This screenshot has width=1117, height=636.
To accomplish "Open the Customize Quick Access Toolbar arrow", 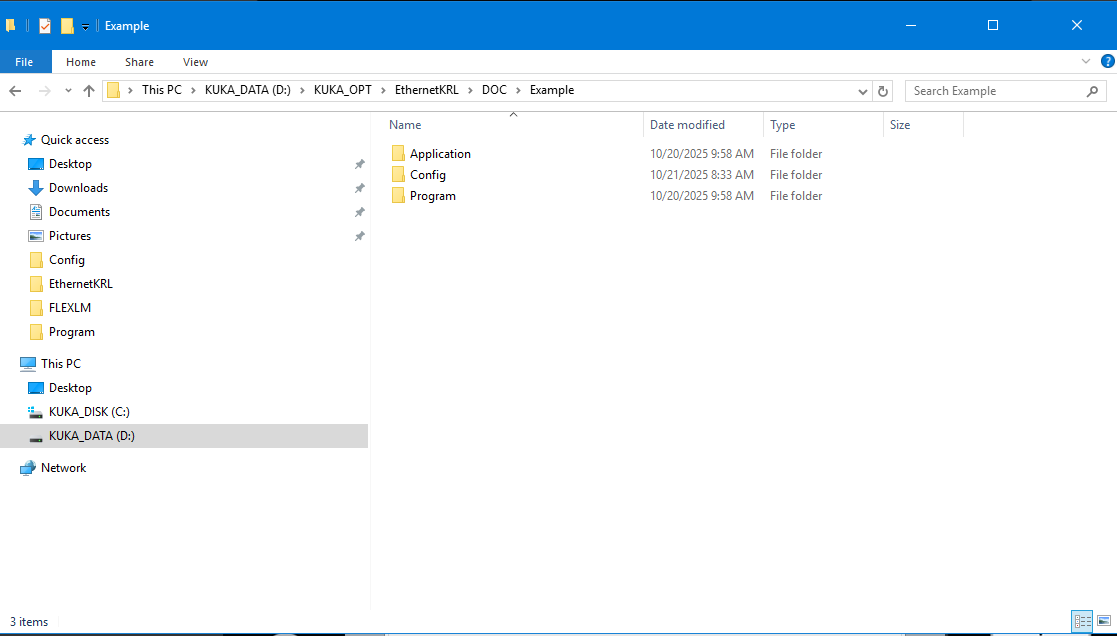I will (x=85, y=27).
